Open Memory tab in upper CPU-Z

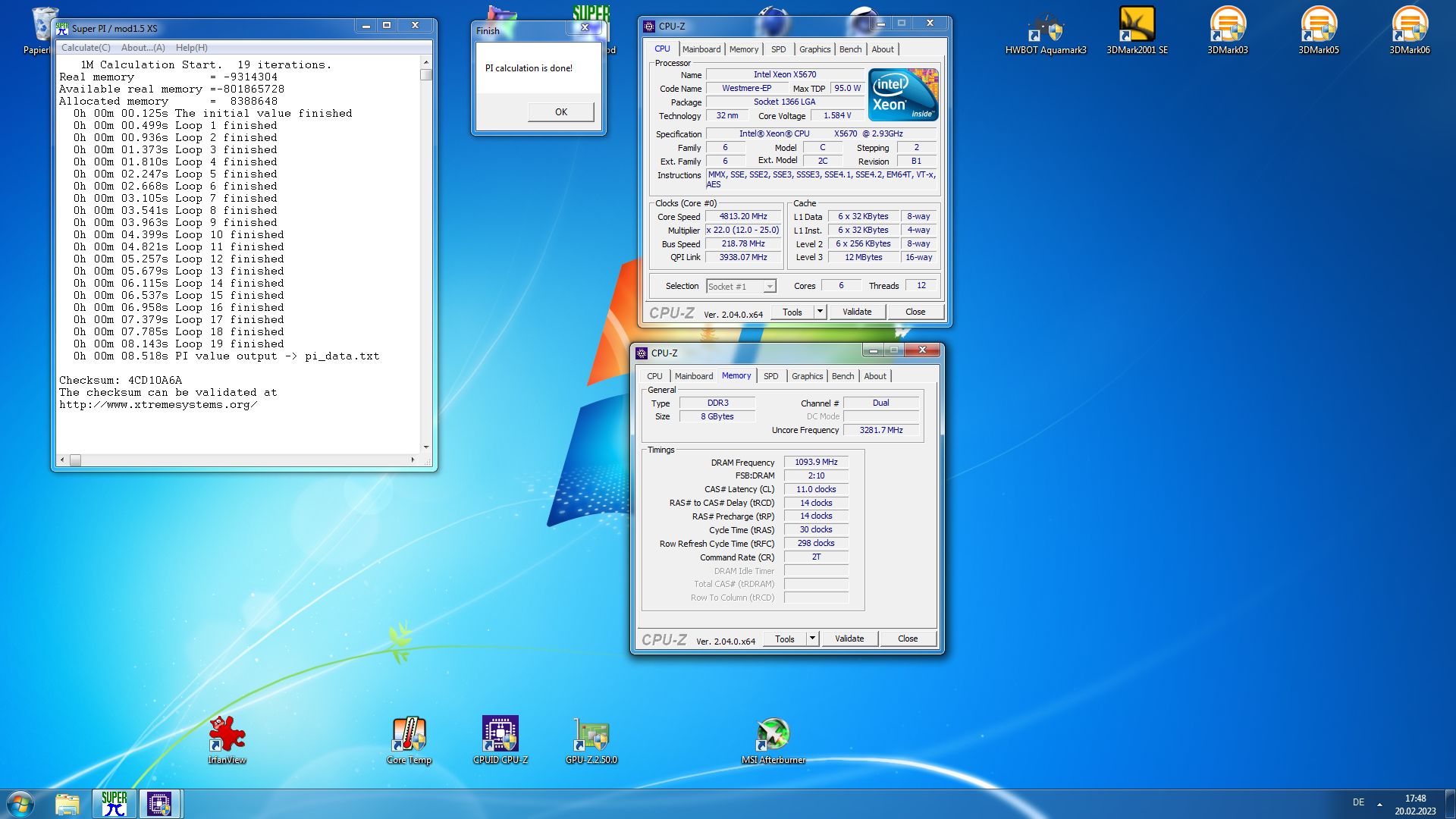point(743,49)
